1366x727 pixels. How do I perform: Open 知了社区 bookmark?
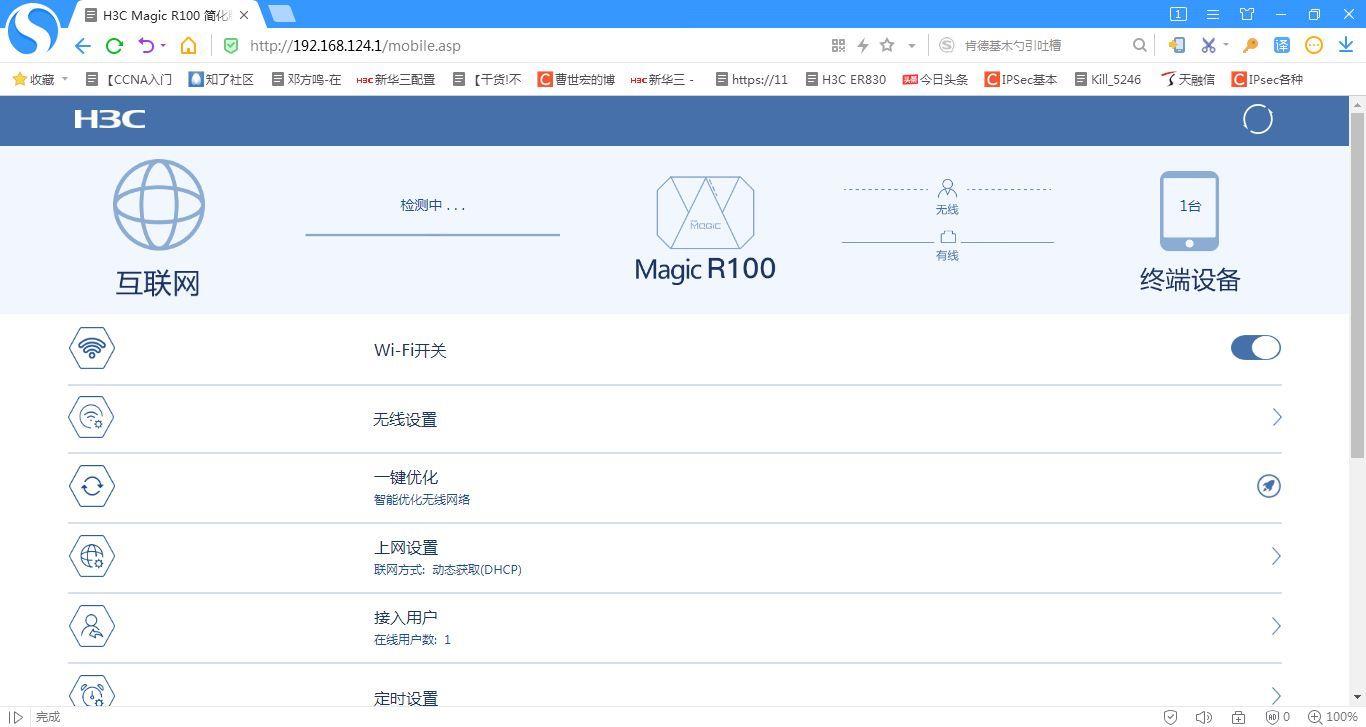point(221,79)
